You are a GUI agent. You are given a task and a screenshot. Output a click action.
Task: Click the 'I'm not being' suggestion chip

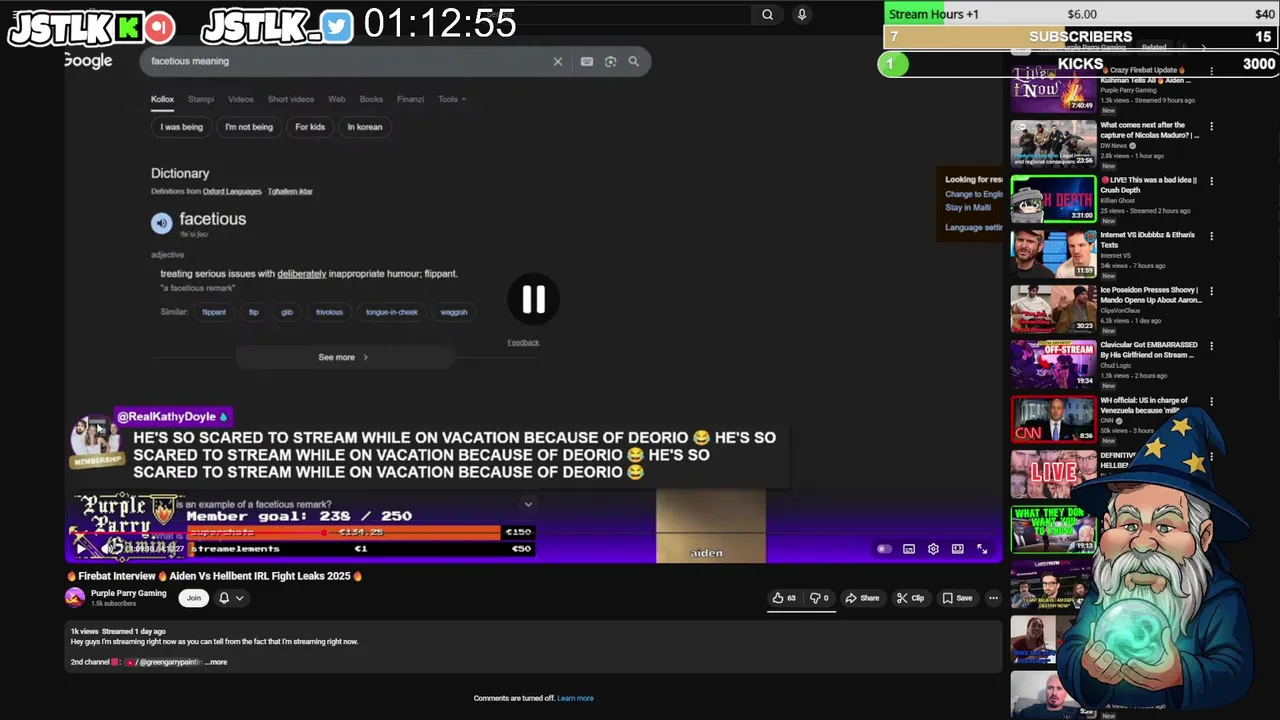coord(249,127)
